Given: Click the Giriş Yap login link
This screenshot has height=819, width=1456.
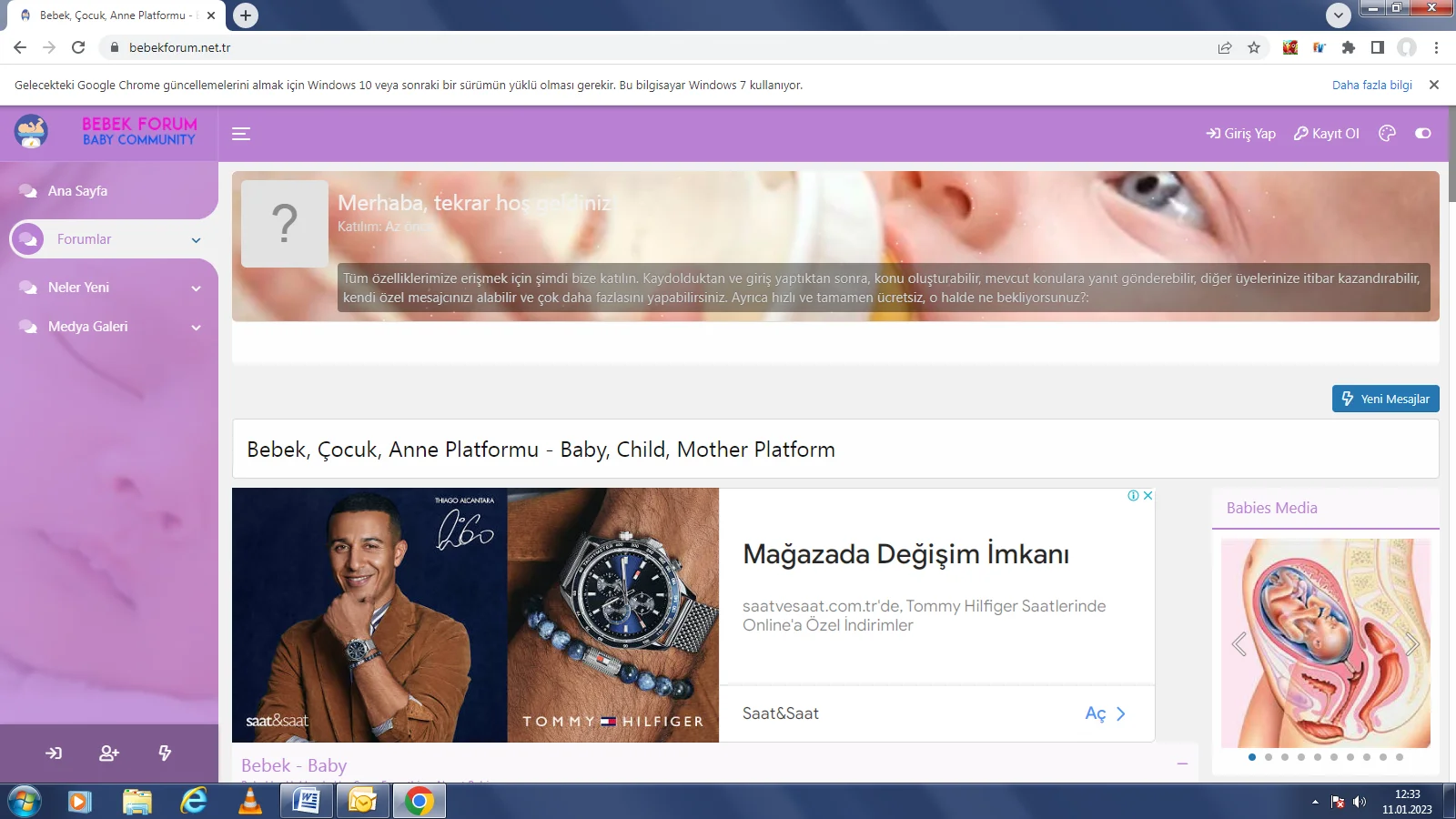Looking at the screenshot, I should [x=1241, y=133].
